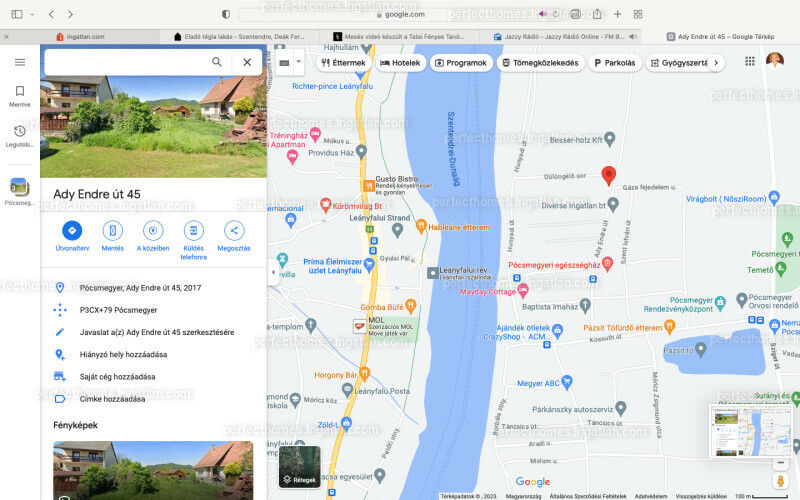Viewport: 800px width, 500px height.
Task: Expand Safari sidebar dropdown chevron
Action: pyautogui.click(x=32, y=14)
